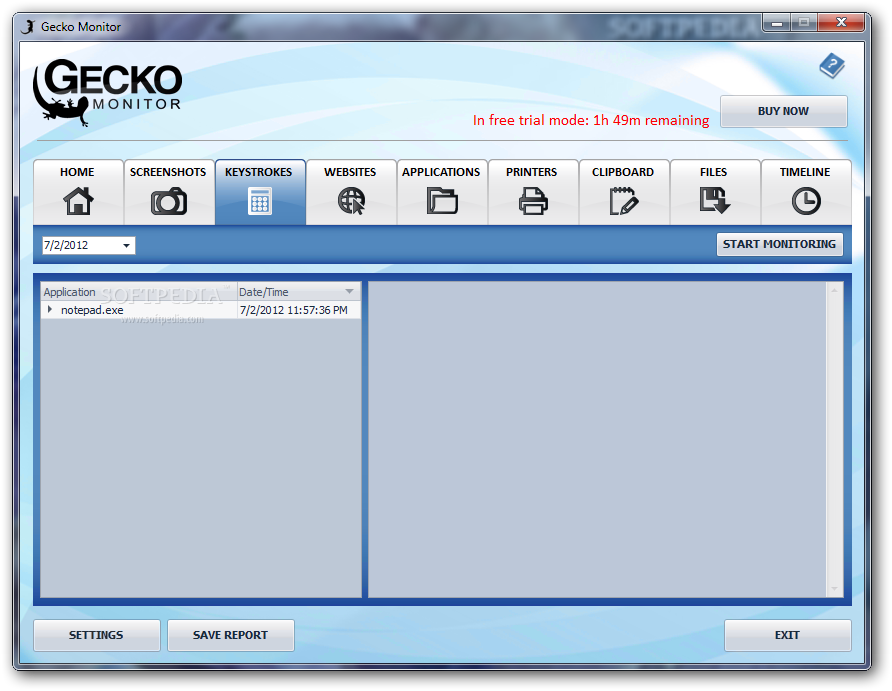
Task: Click the BUY NOW button
Action: 783,111
